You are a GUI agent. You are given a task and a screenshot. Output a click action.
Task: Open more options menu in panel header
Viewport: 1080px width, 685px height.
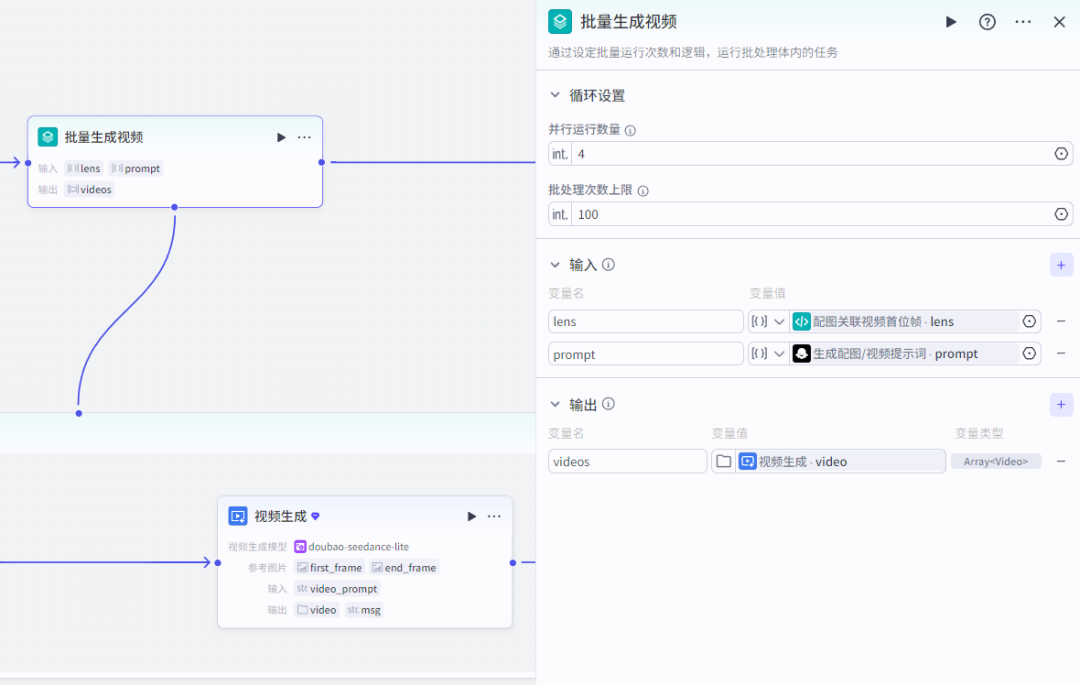(1023, 22)
